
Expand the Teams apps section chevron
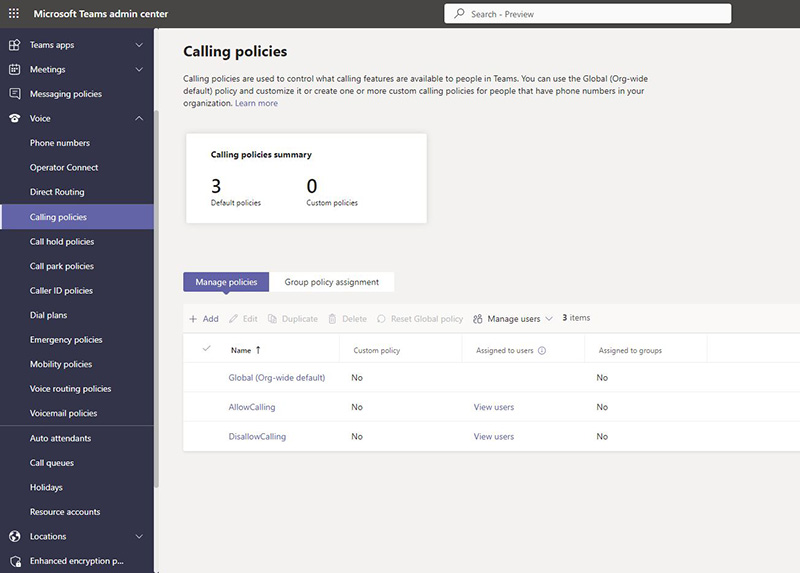pyautogui.click(x=139, y=45)
